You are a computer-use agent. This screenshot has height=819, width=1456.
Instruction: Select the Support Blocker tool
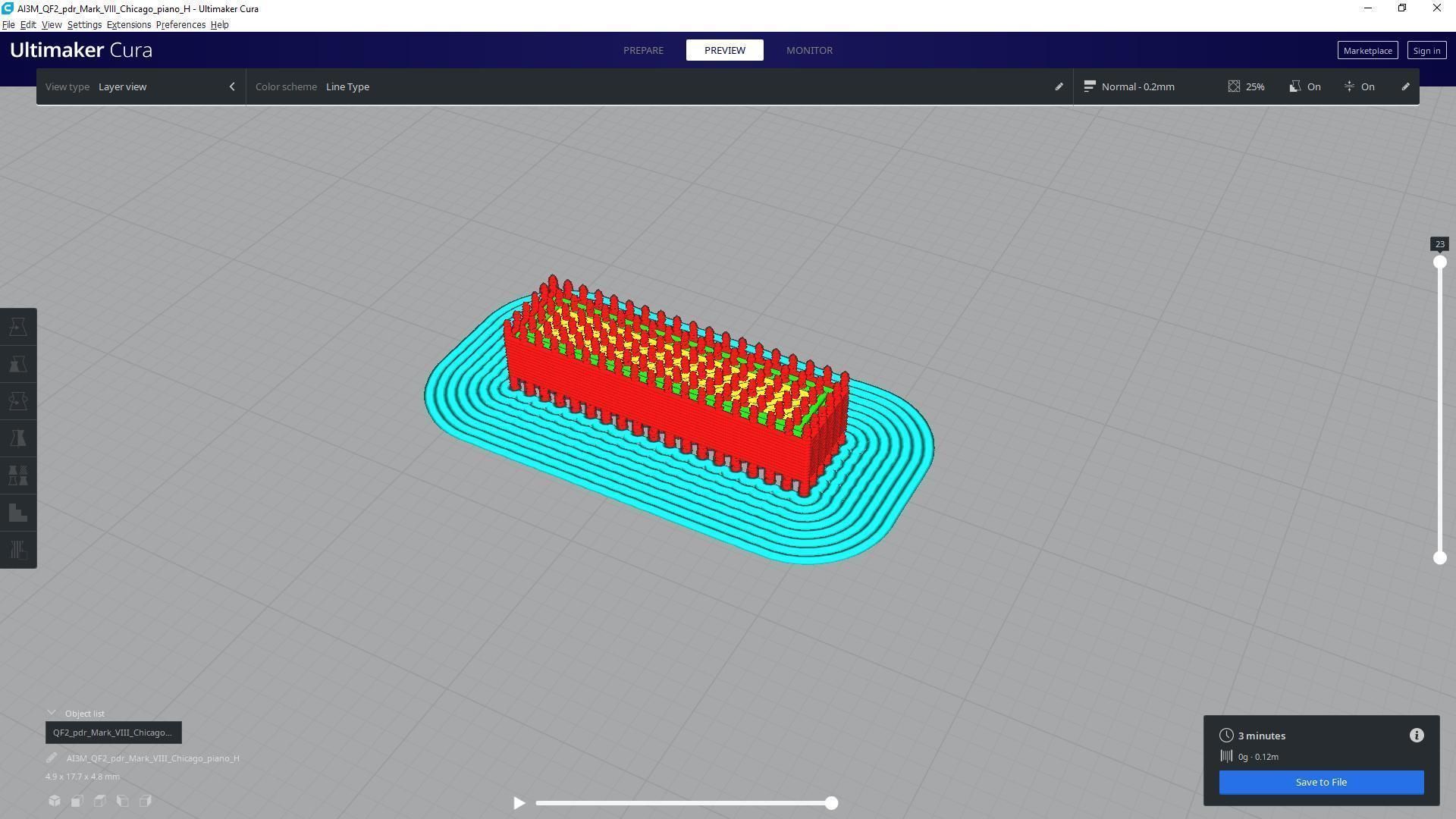click(x=18, y=513)
